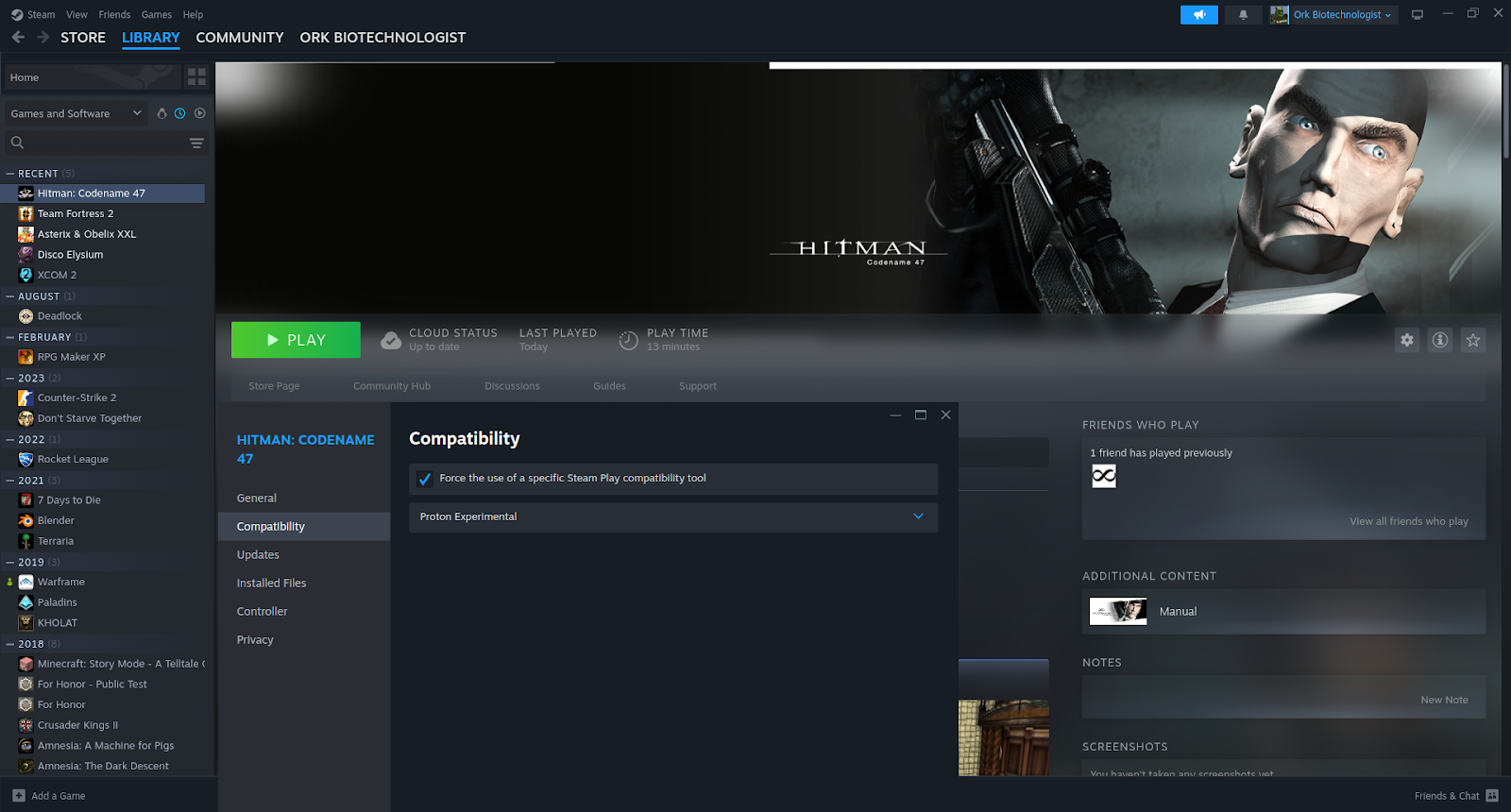Collapse the AUGUST category
This screenshot has width=1511, height=812.
10,296
